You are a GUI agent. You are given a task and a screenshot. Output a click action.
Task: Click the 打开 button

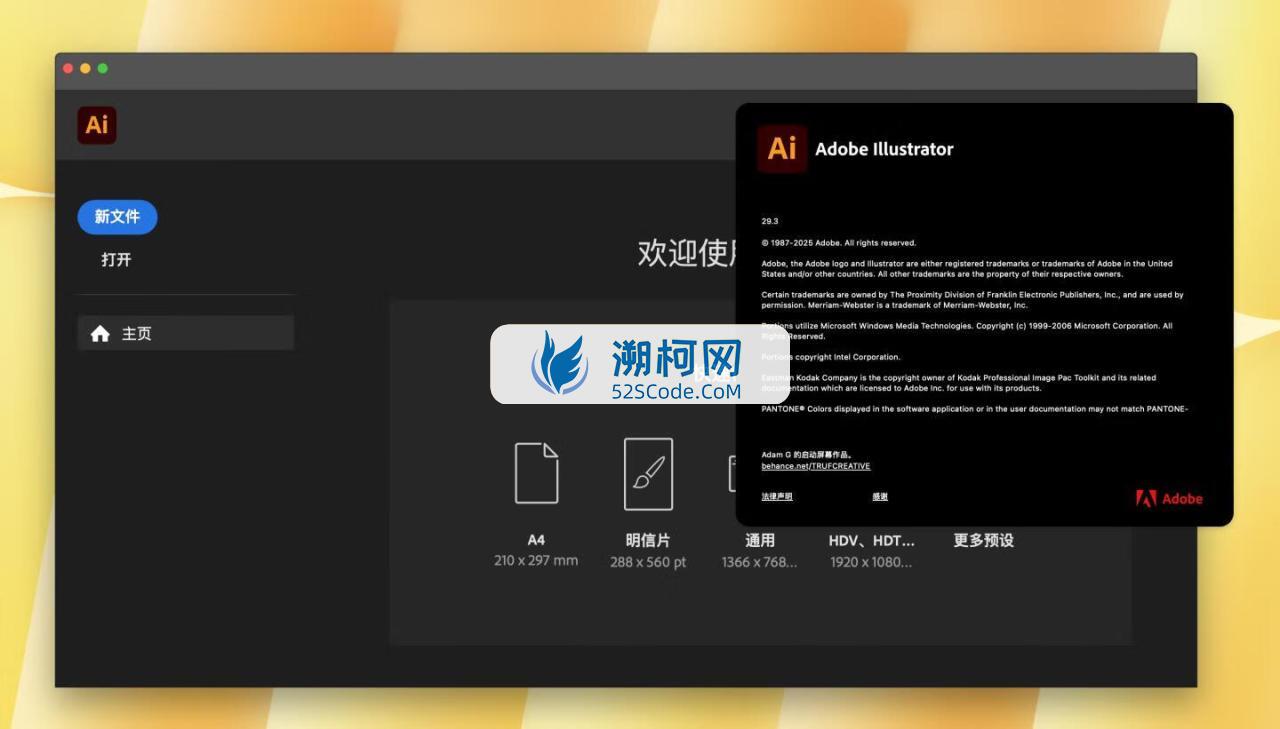pos(116,260)
